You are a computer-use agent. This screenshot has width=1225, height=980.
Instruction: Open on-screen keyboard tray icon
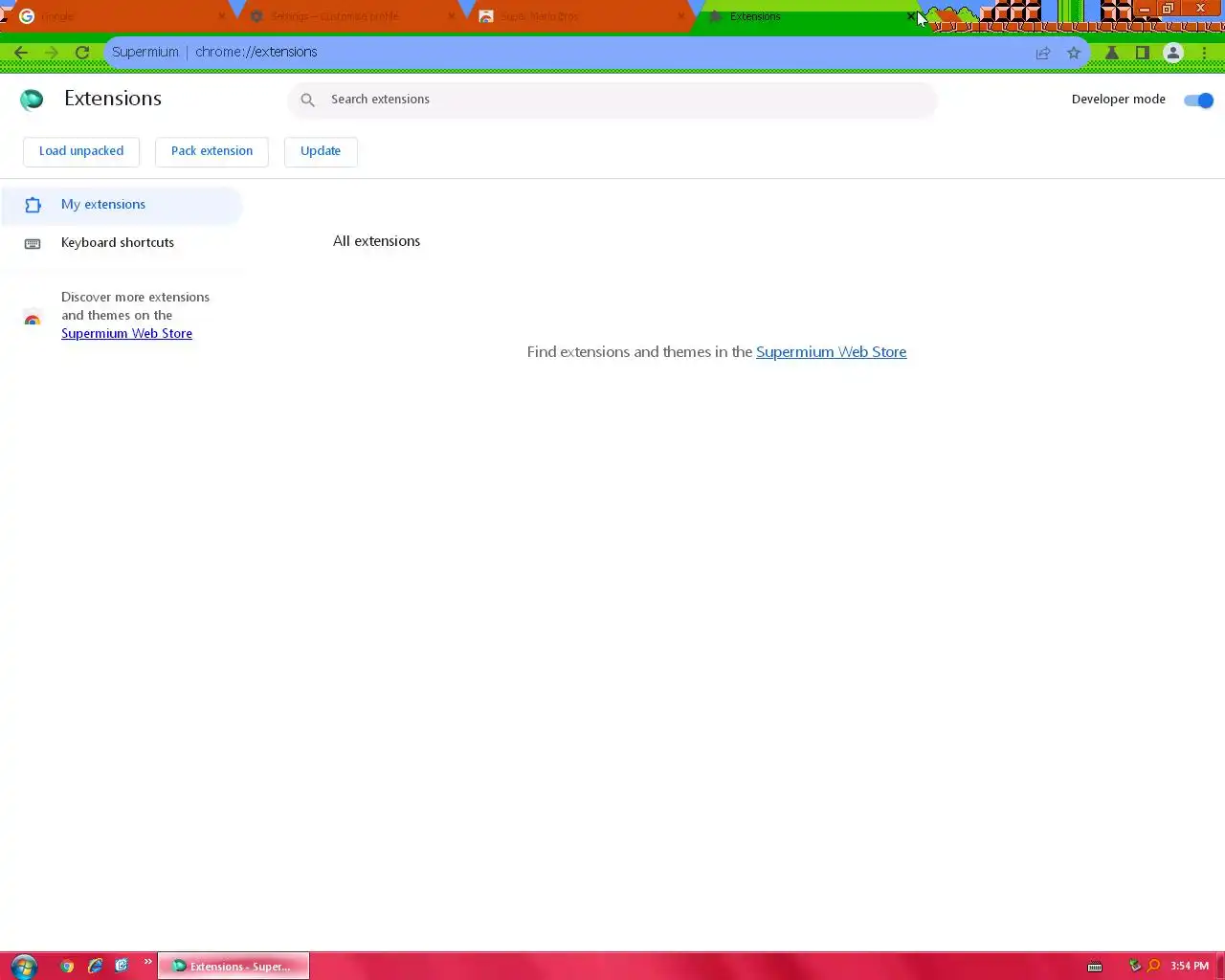[x=1095, y=967]
